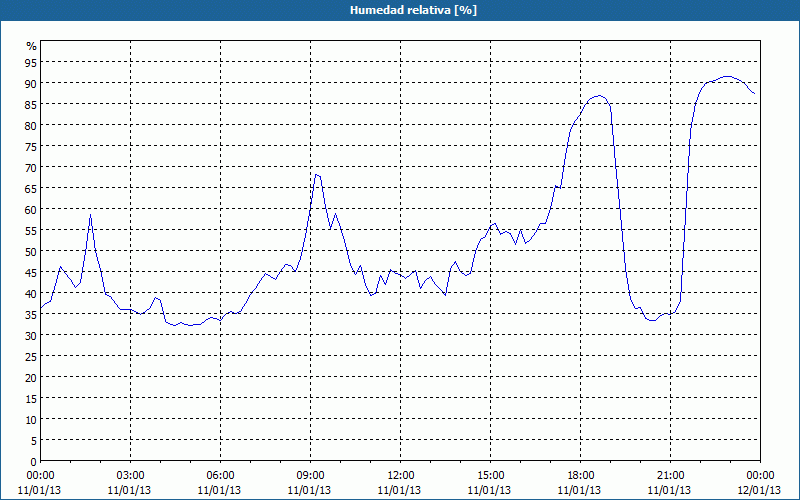Click the 80 y-axis value

[31, 125]
